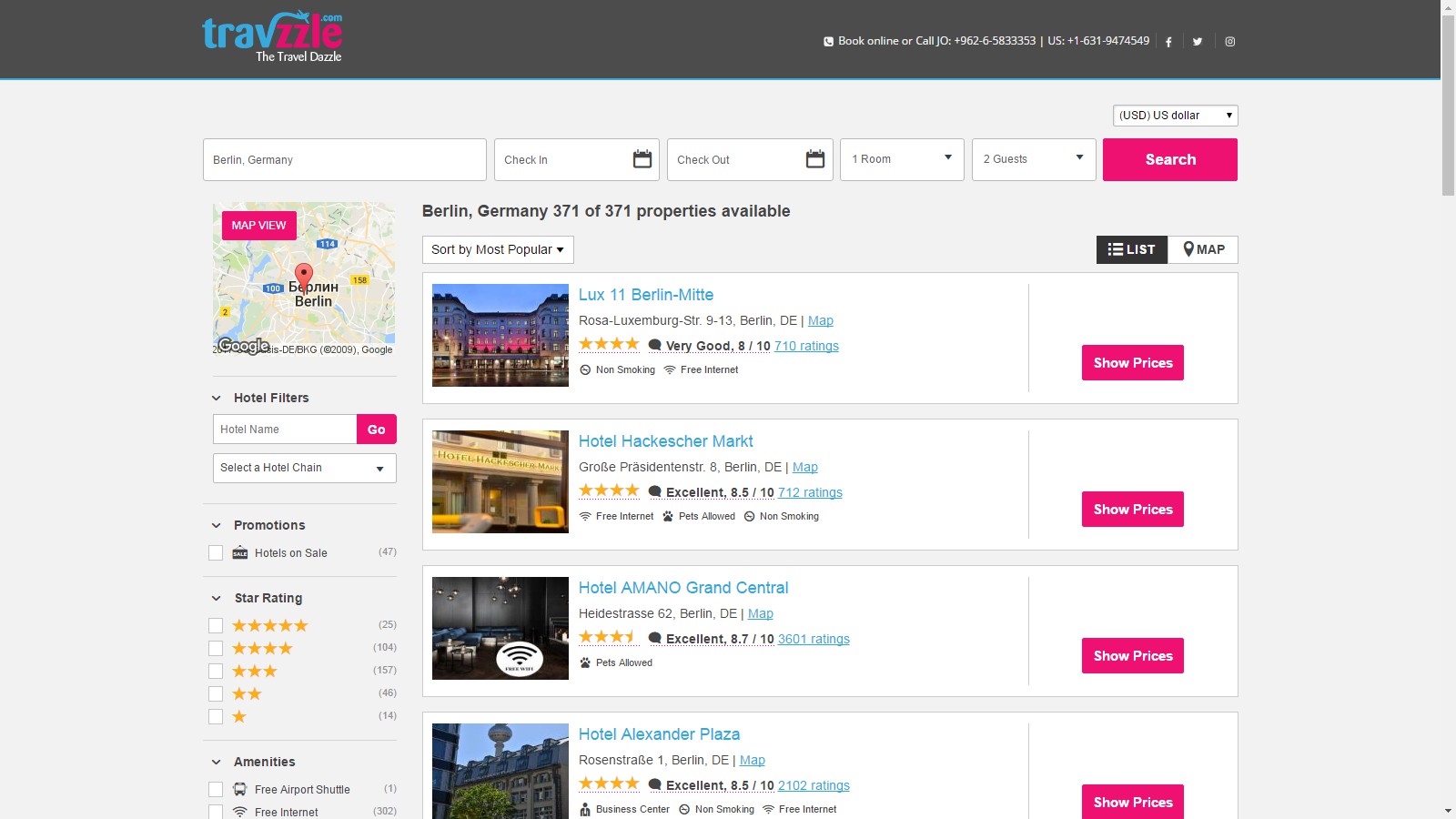Image resolution: width=1456 pixels, height=819 pixels.
Task: Click Lux 11 four-star rating
Action: pyautogui.click(x=610, y=344)
